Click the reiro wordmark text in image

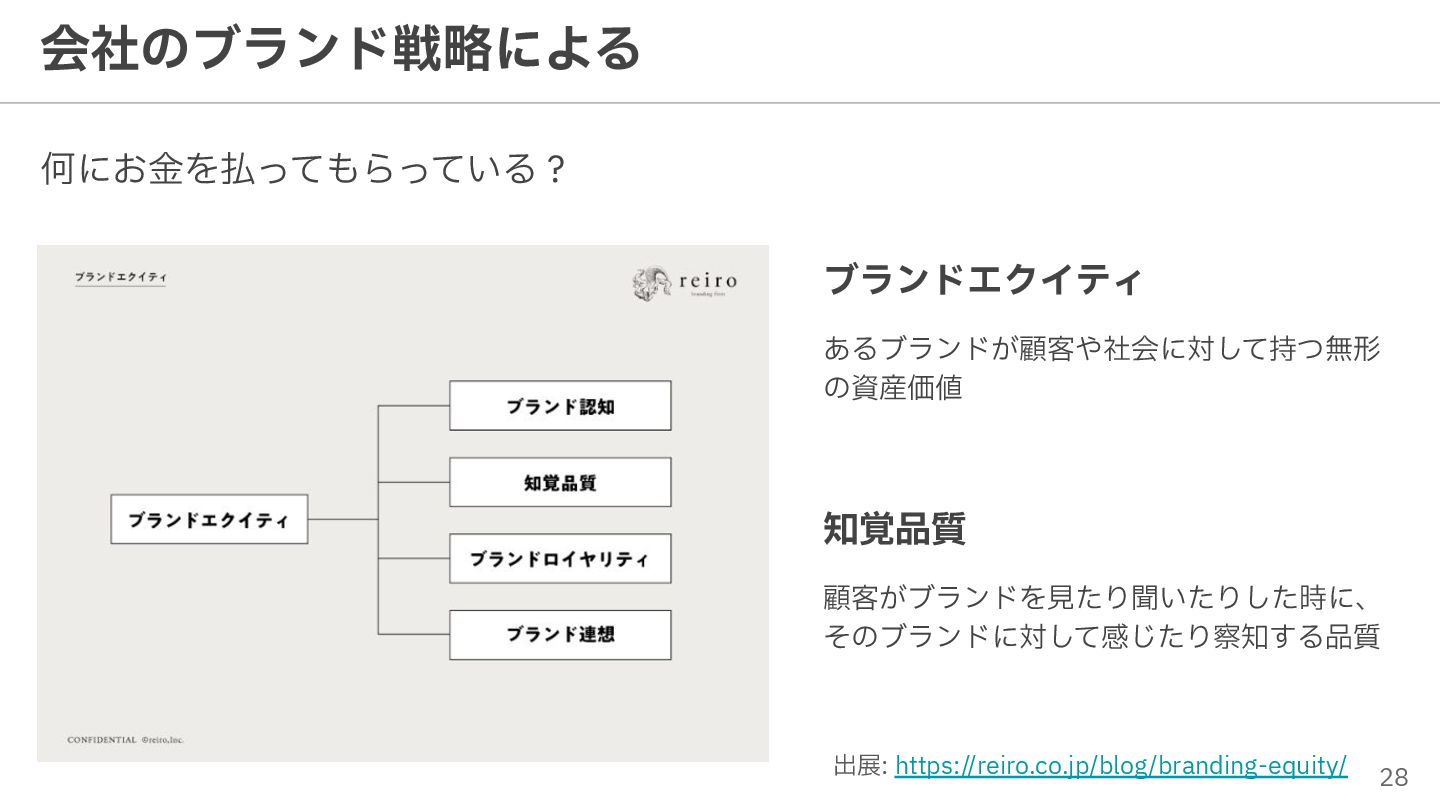[x=708, y=281]
